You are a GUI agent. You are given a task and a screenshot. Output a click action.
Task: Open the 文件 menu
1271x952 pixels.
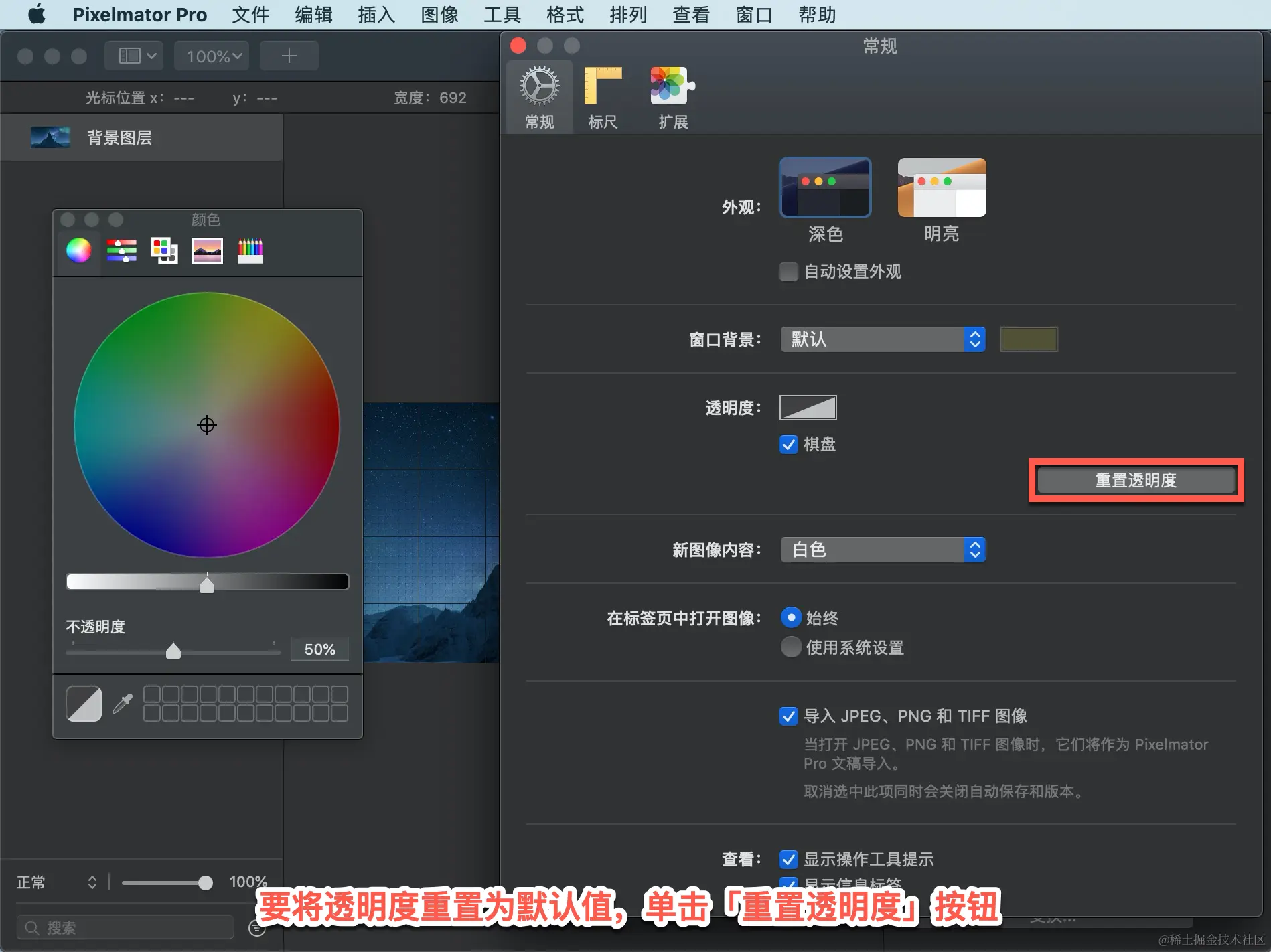250,15
